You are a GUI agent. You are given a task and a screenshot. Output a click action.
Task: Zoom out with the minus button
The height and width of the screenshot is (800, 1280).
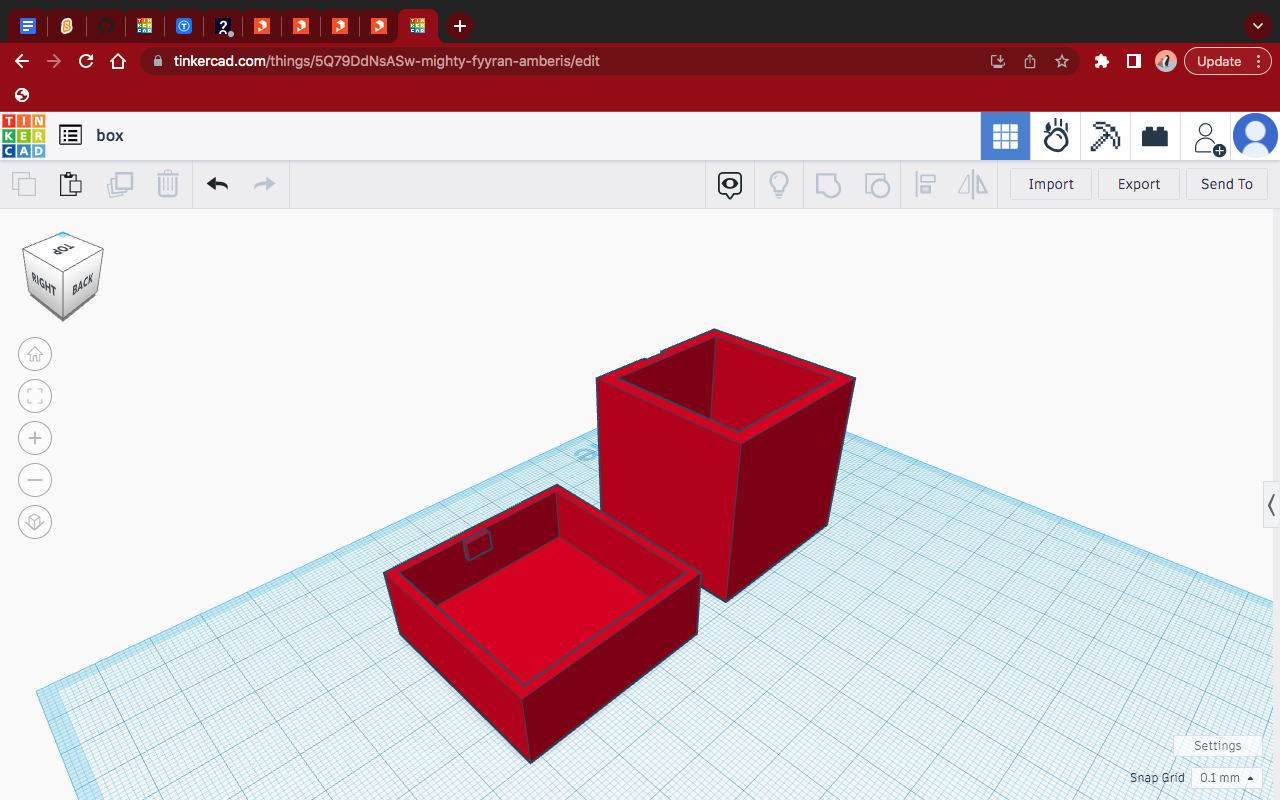35,480
